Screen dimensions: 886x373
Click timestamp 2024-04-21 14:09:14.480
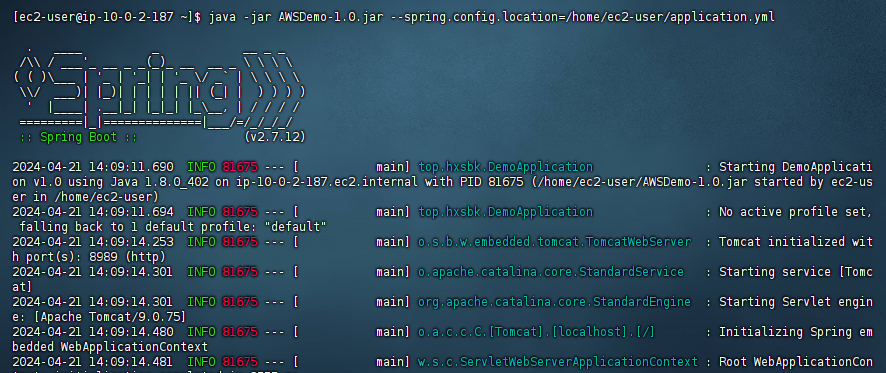[x=93, y=332]
